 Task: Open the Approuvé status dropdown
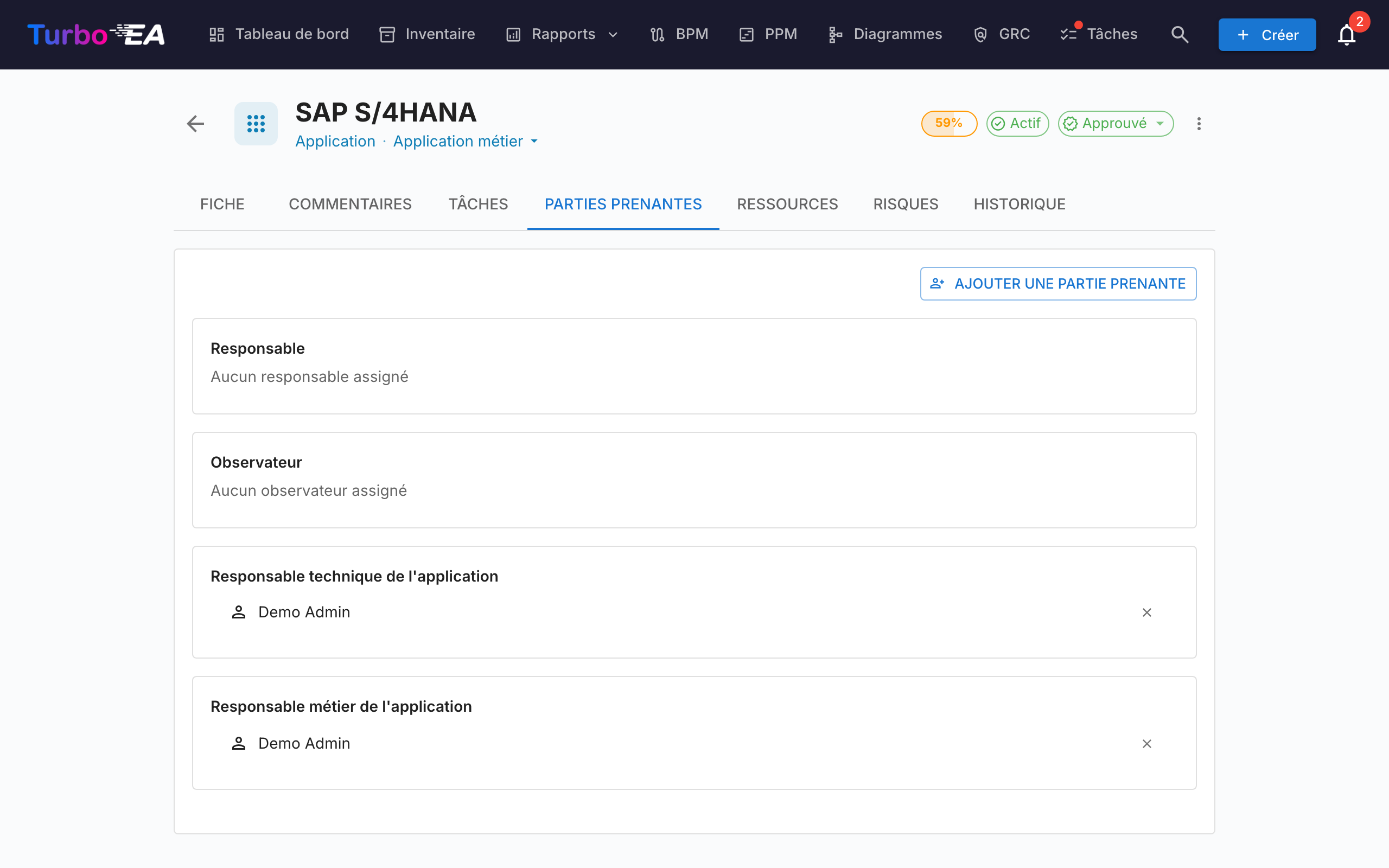tap(1115, 124)
